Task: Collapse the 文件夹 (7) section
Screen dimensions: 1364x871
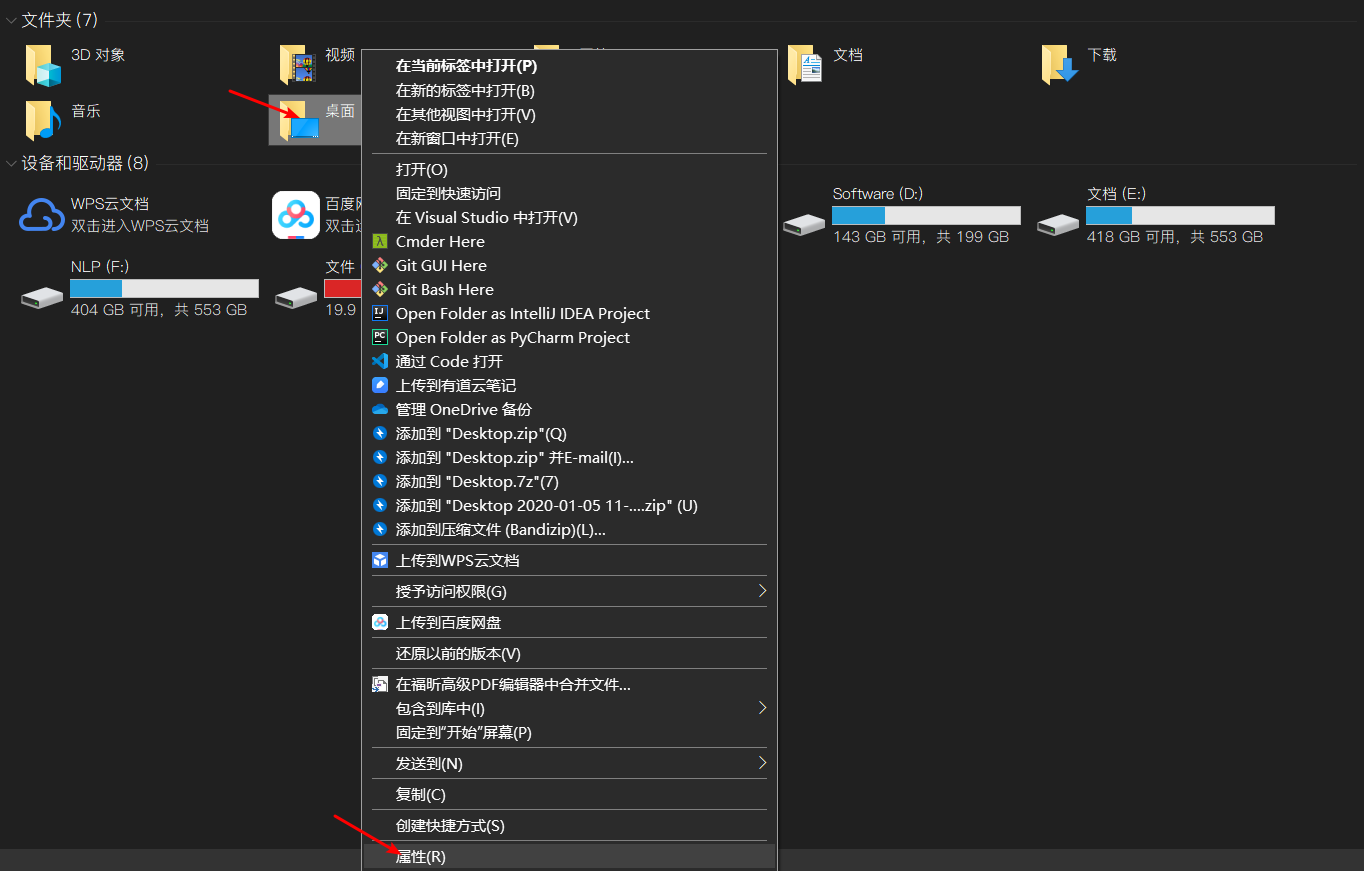Action: point(11,20)
